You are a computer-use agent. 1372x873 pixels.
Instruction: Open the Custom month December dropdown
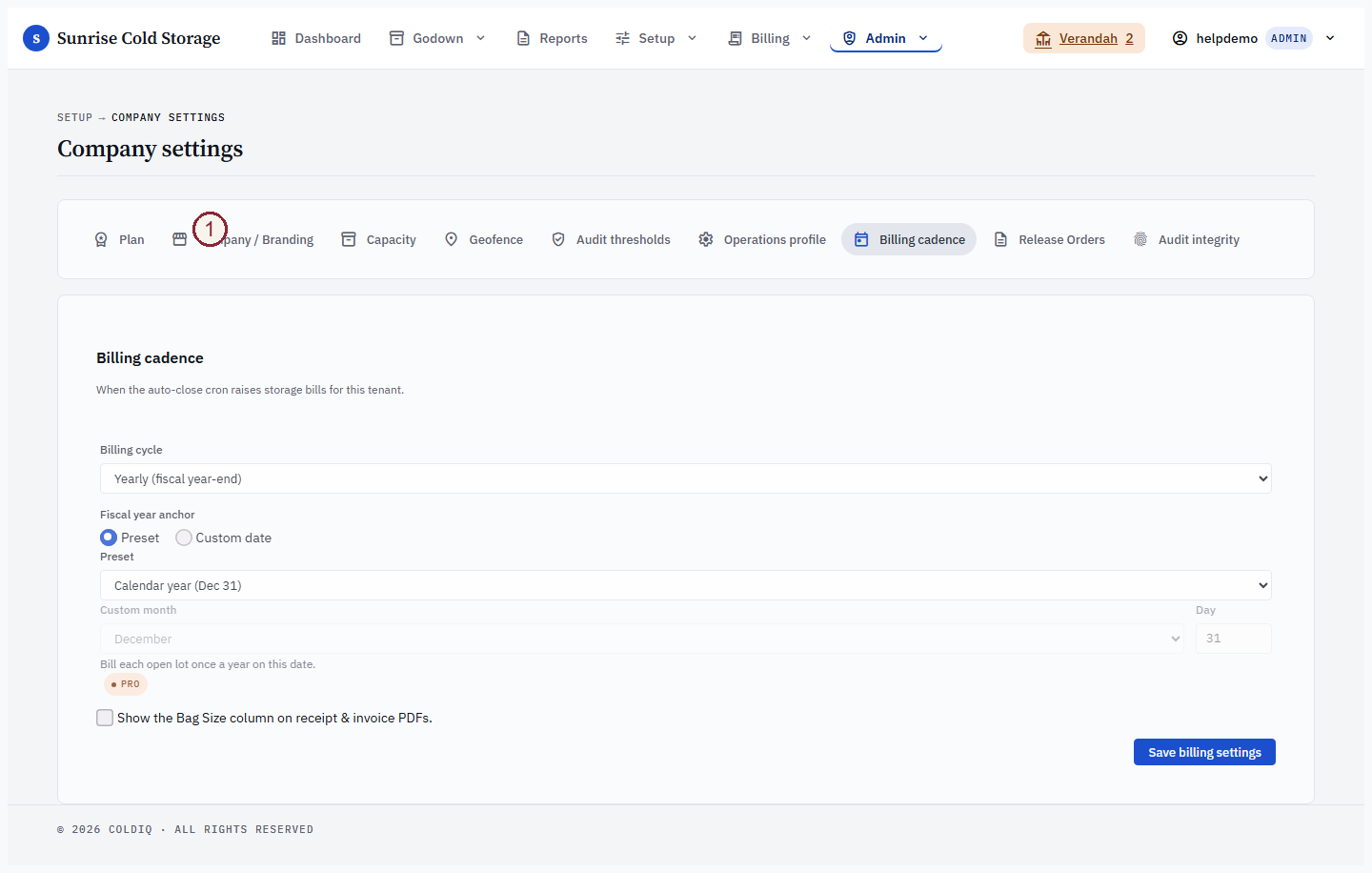click(642, 639)
